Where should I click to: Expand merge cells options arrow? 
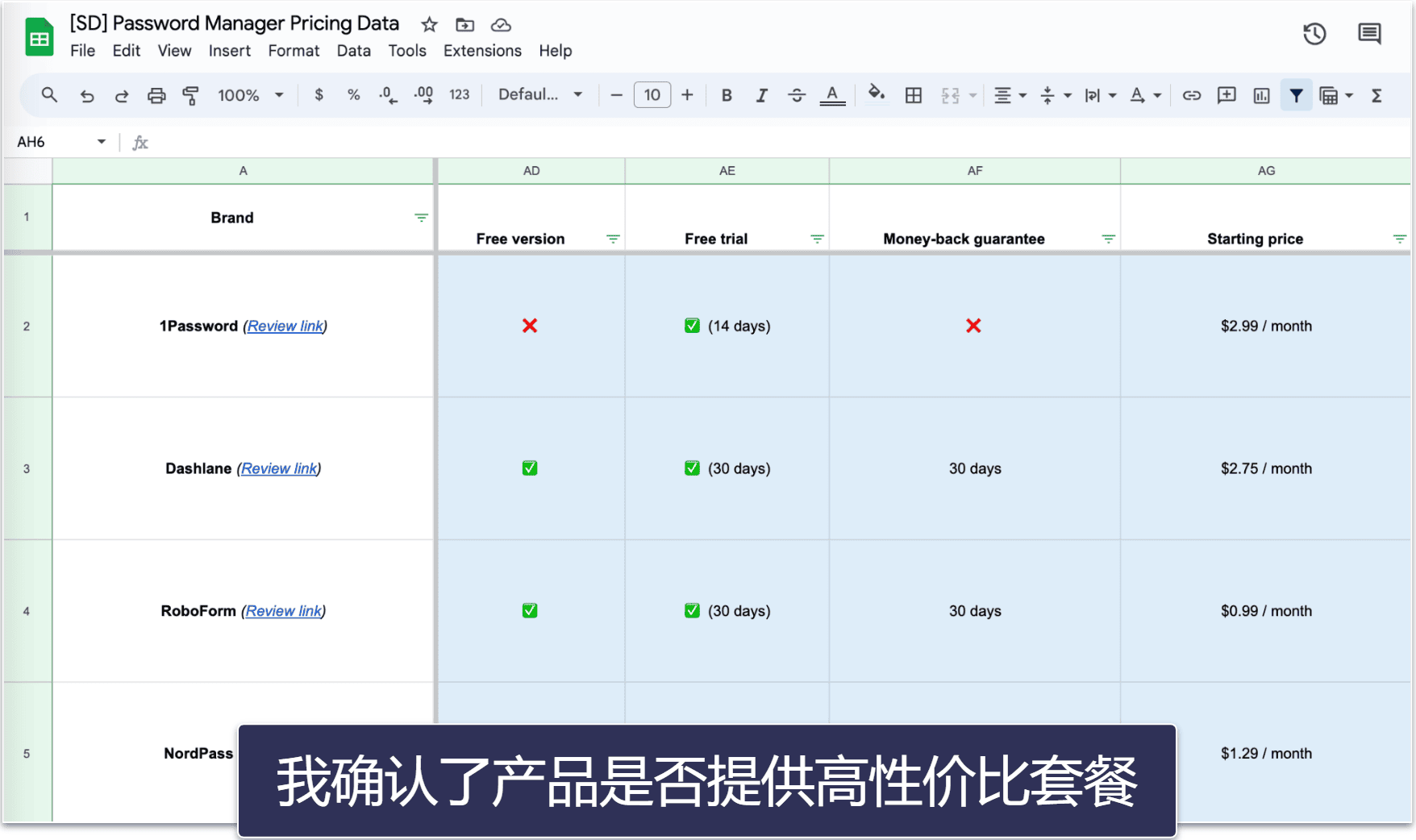point(972,96)
